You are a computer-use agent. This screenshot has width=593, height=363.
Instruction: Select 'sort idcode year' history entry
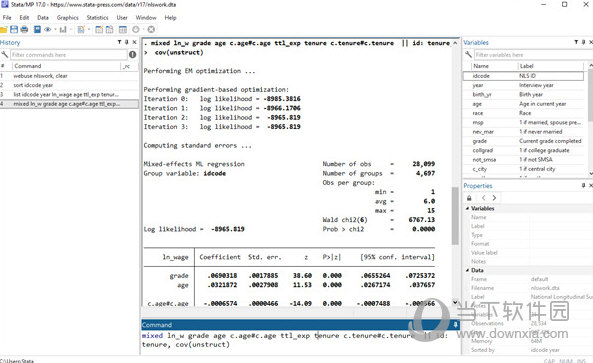69,85
